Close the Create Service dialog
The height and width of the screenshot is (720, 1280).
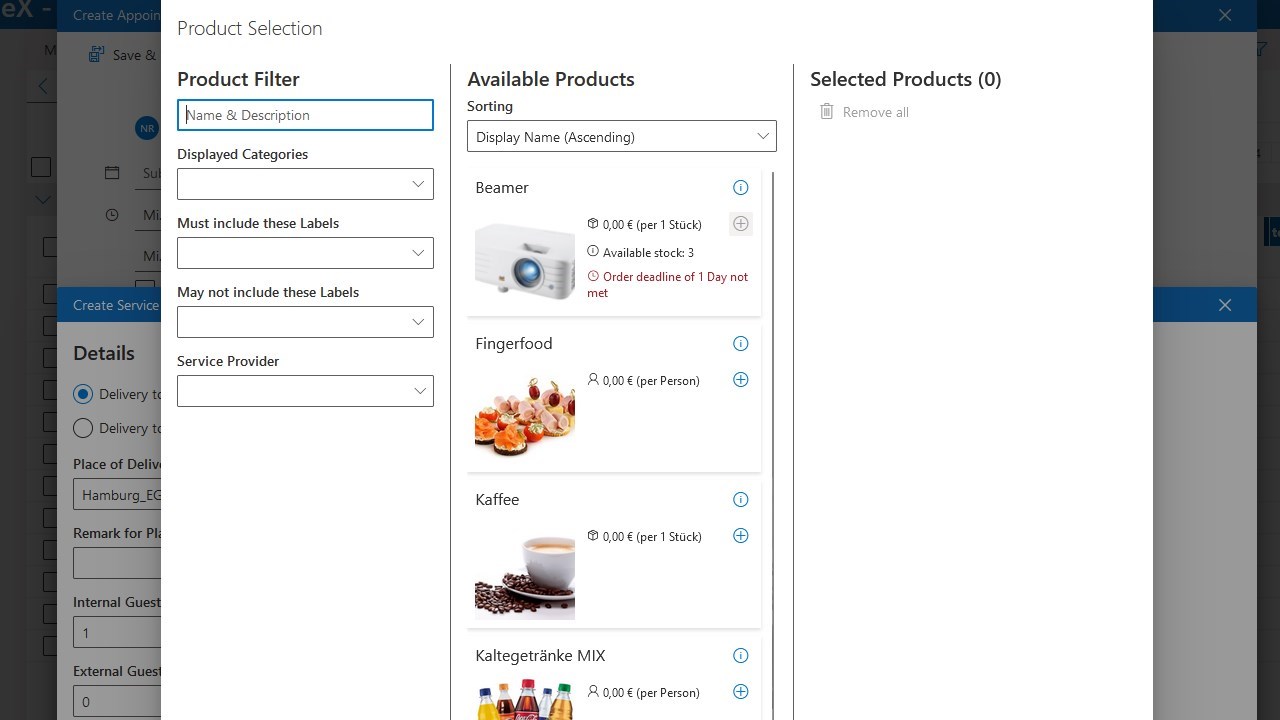coord(1225,305)
